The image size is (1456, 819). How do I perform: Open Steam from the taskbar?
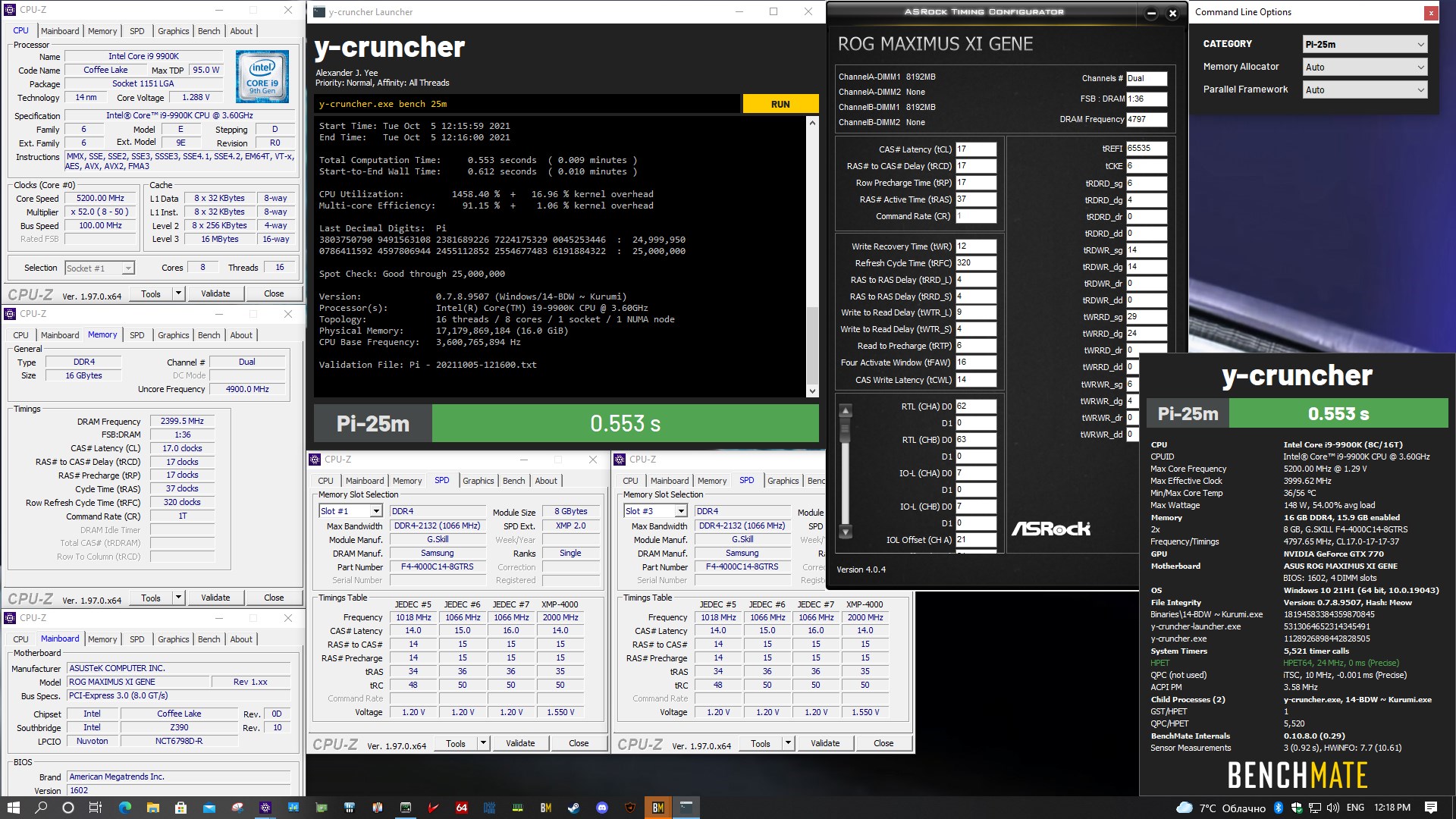(x=574, y=808)
